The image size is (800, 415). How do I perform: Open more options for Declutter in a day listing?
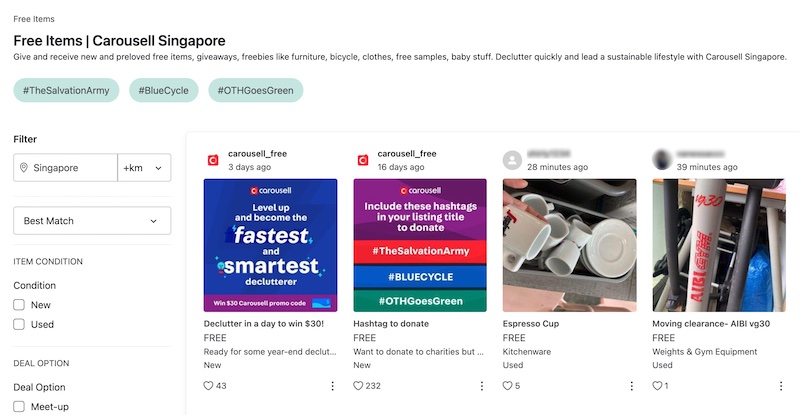(x=332, y=385)
